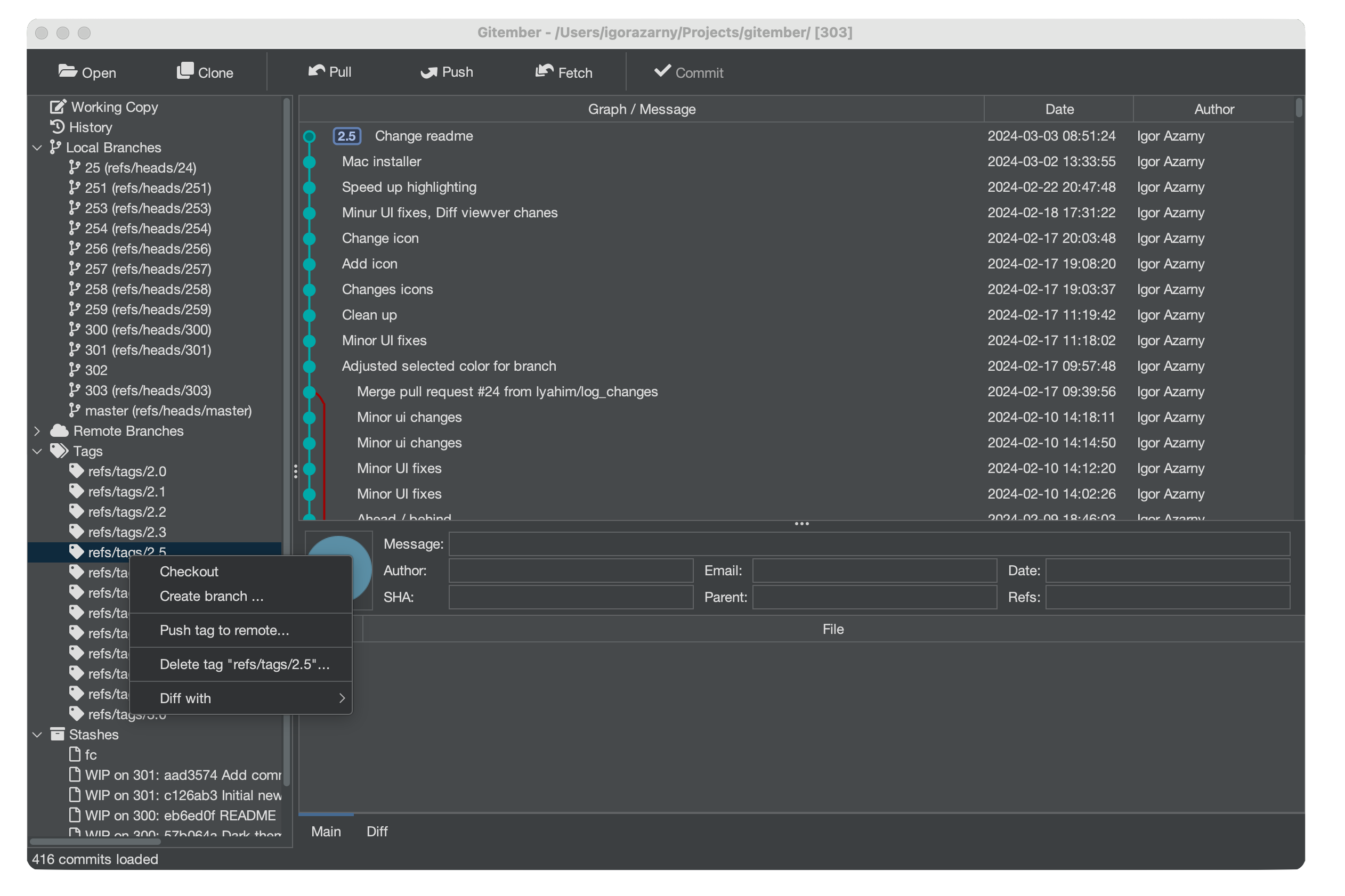Image resolution: width=1345 pixels, height=896 pixels.
Task: Click the Pull arrow icon
Action: 316,71
